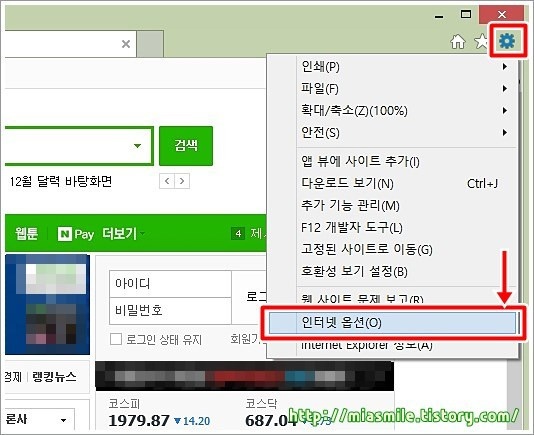Choose 추가 기능 관리(M)
This screenshot has height=435, width=534.
392,205
